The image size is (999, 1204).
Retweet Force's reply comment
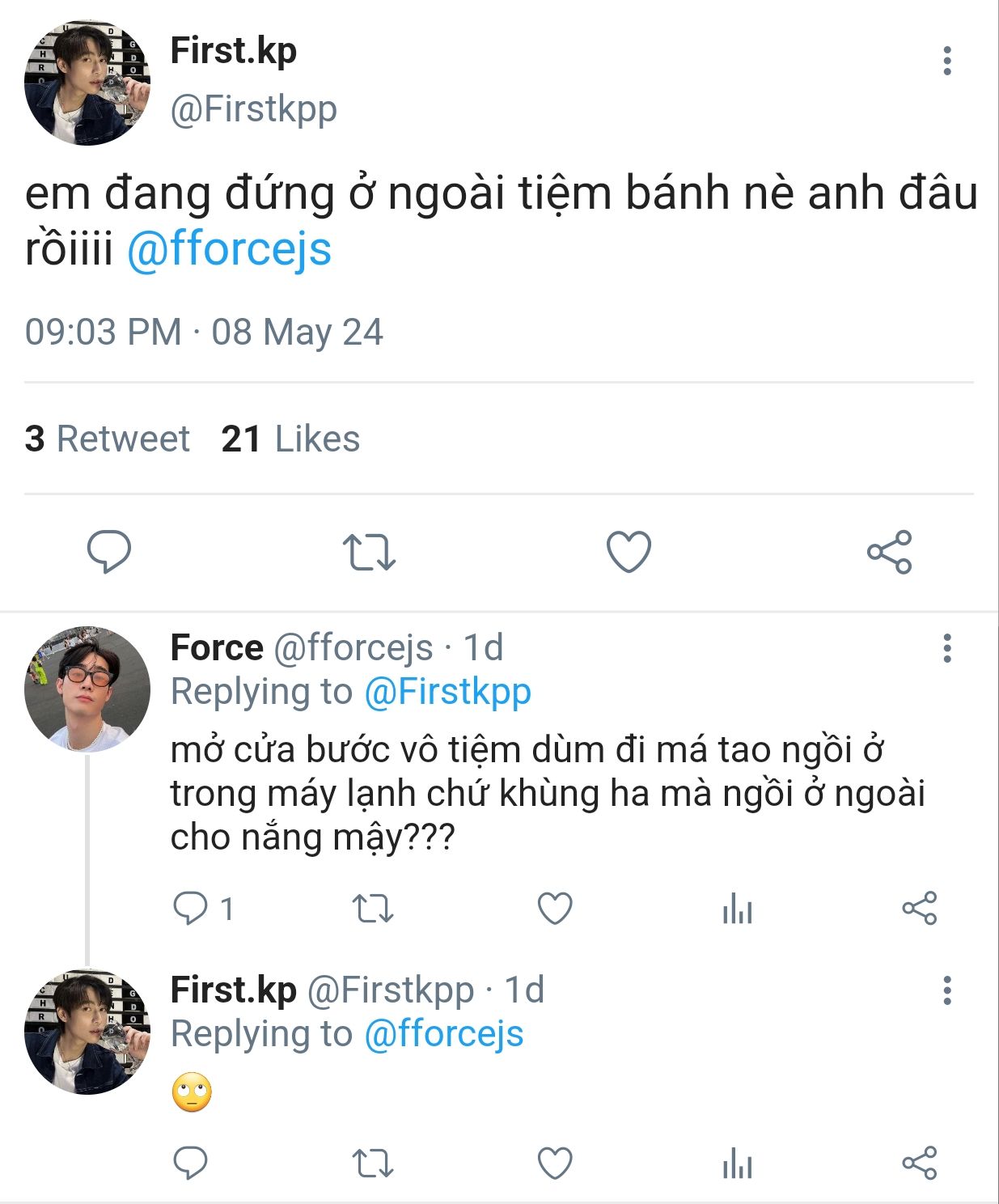(373, 908)
